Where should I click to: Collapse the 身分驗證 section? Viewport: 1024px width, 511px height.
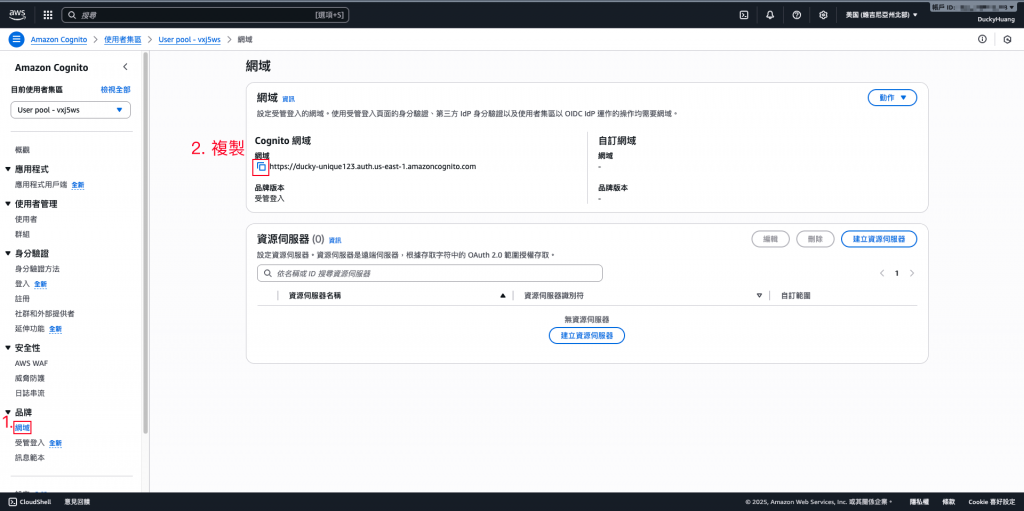pos(8,254)
